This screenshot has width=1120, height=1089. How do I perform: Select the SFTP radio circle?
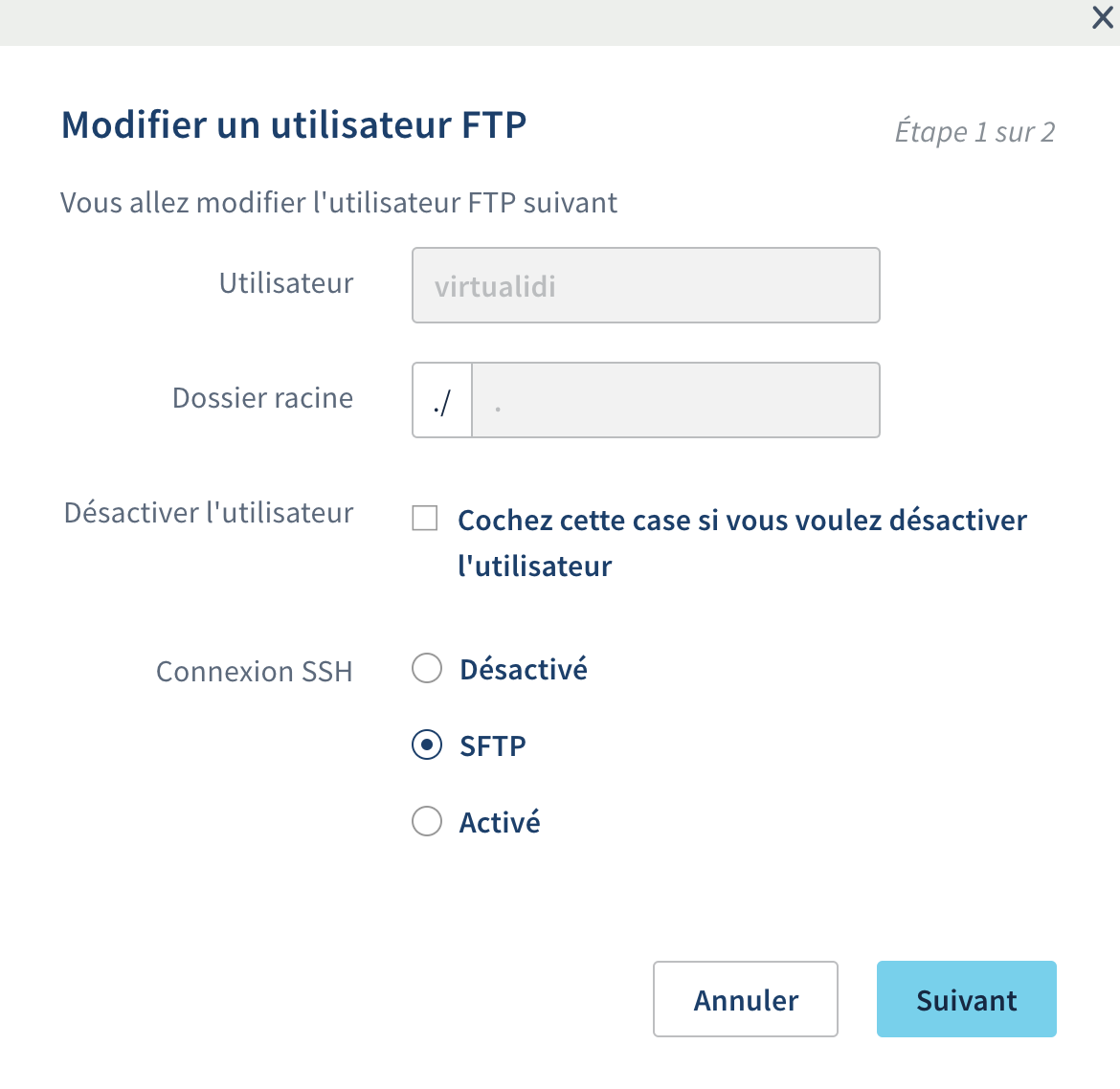click(427, 745)
